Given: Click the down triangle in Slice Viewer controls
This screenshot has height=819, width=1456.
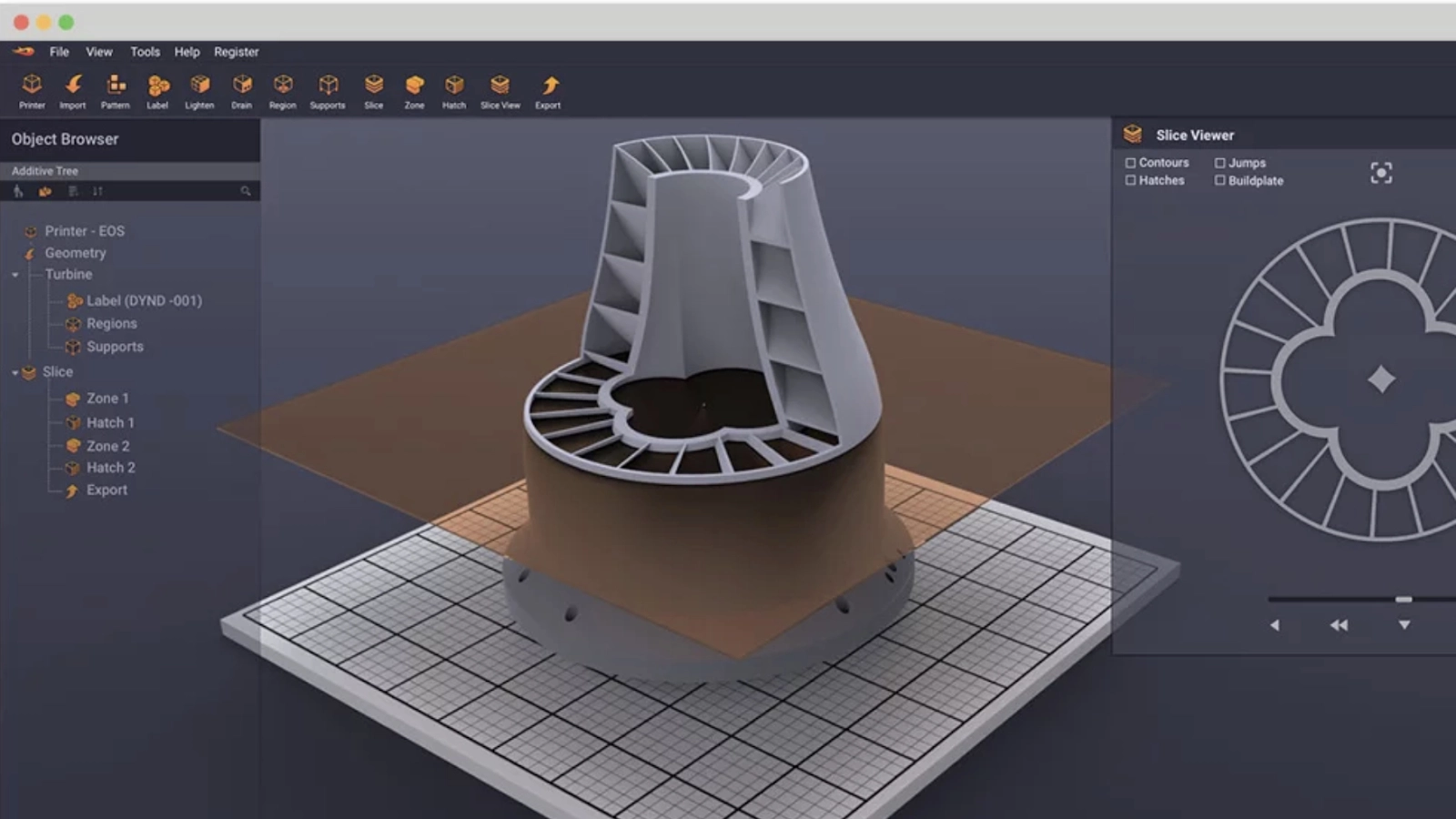Looking at the screenshot, I should pyautogui.click(x=1404, y=625).
